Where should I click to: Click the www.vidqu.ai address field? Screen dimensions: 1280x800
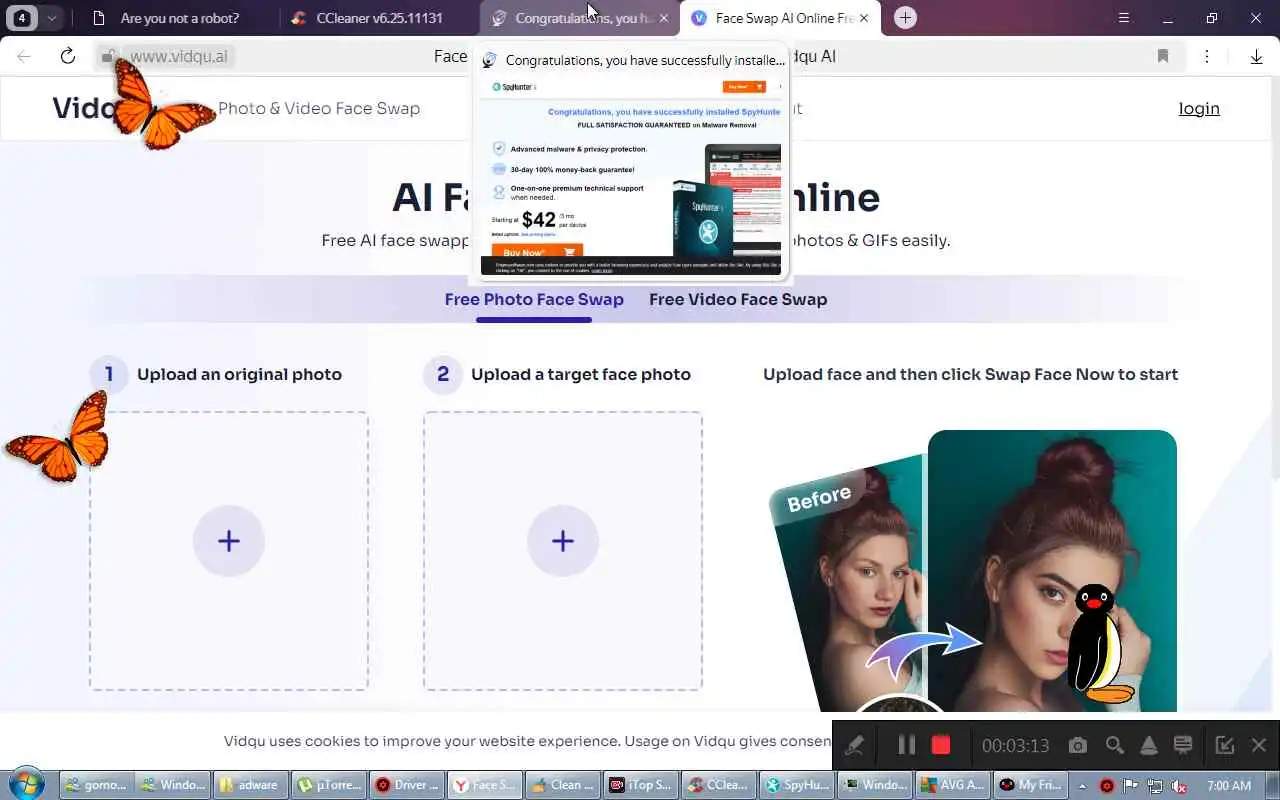[x=178, y=57]
